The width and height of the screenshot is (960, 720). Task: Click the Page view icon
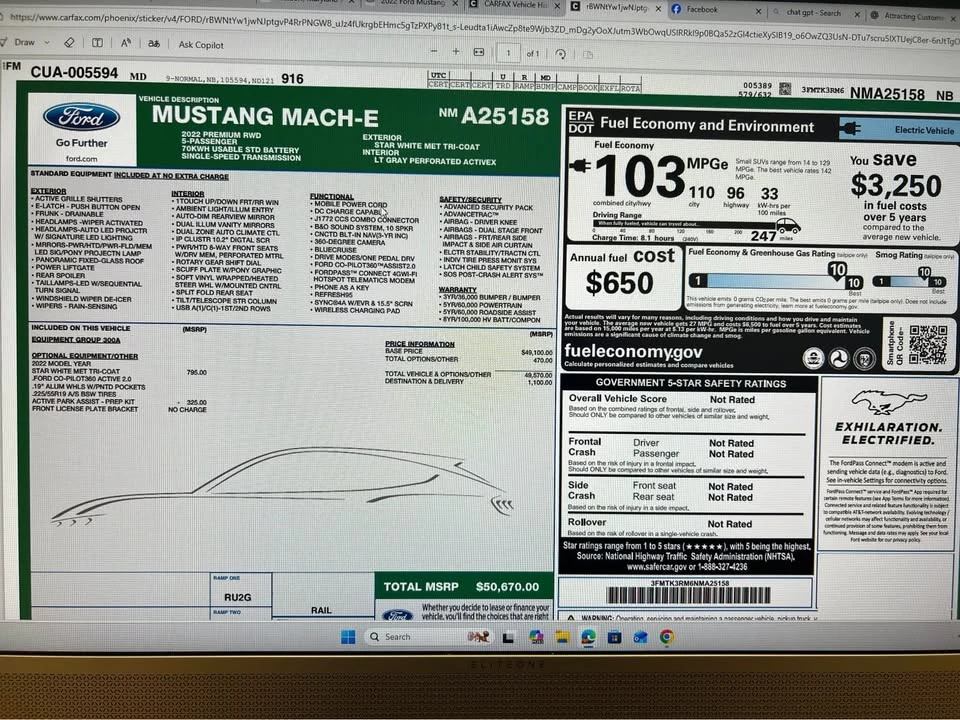point(588,54)
